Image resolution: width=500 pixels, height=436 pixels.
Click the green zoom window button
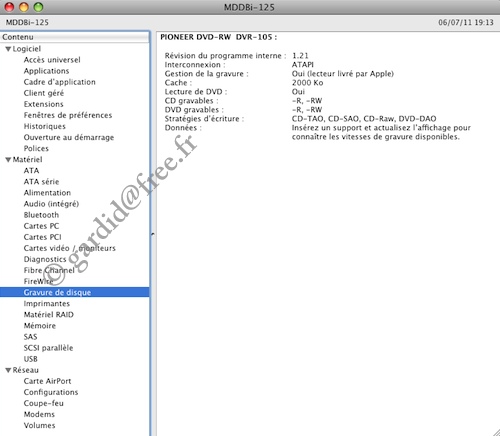39,7
